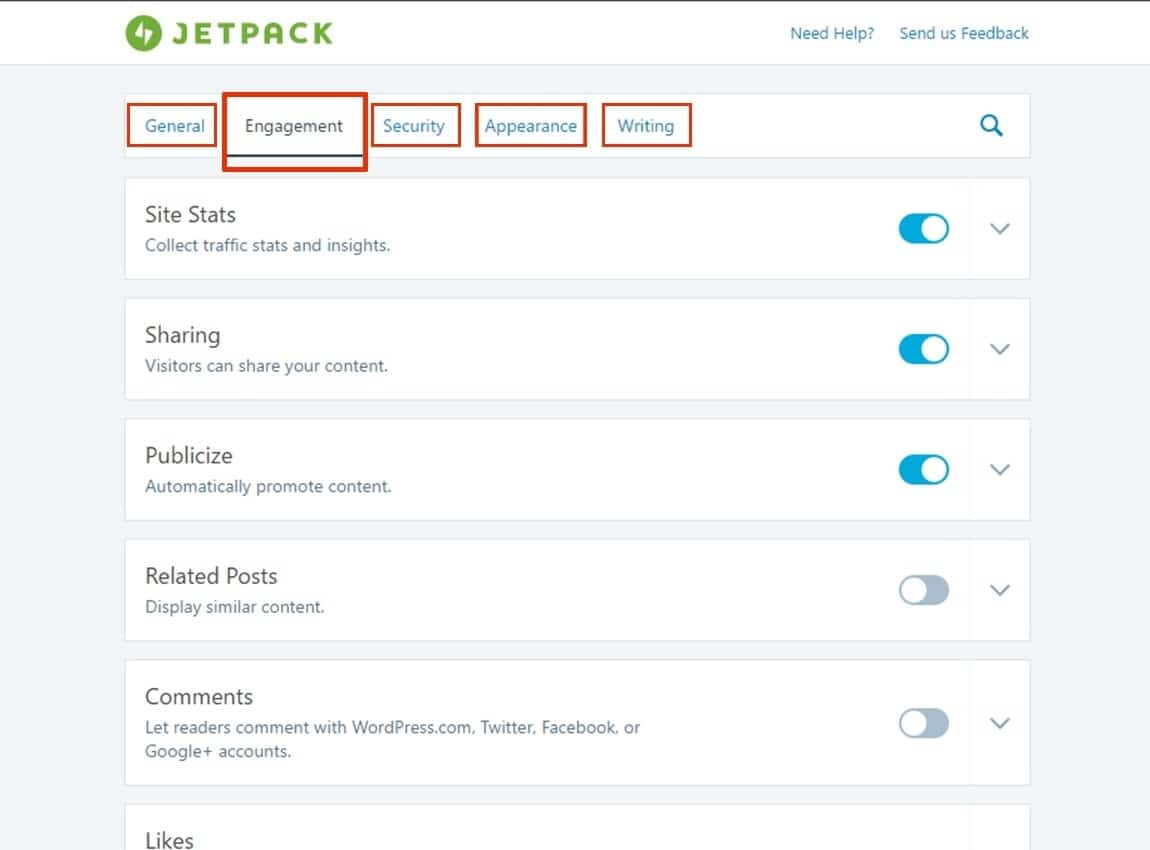Open the Security tab
The height and width of the screenshot is (850, 1150).
click(413, 126)
